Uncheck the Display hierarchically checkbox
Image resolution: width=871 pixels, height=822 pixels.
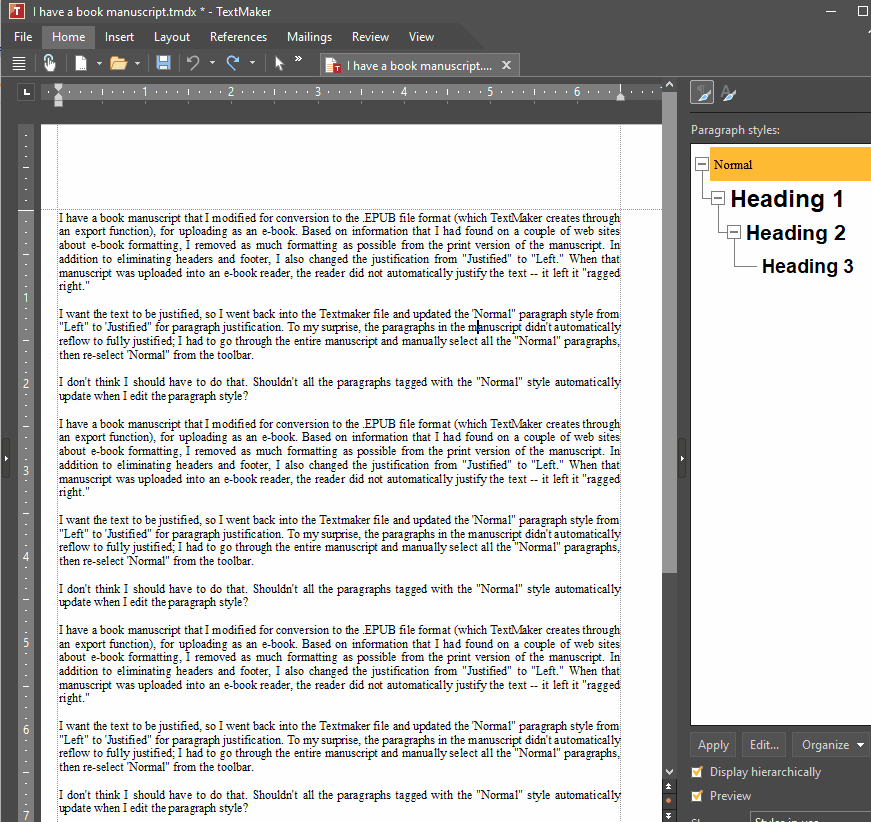pos(698,772)
